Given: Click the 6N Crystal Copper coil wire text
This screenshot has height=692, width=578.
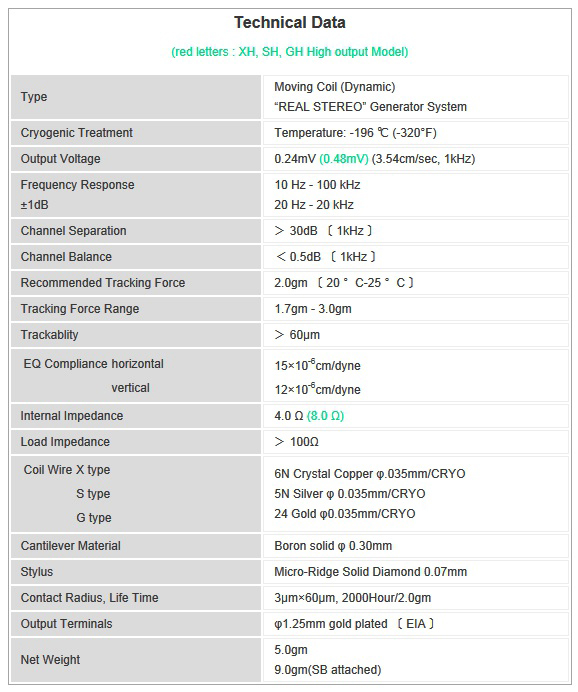Looking at the screenshot, I should 370,474.
